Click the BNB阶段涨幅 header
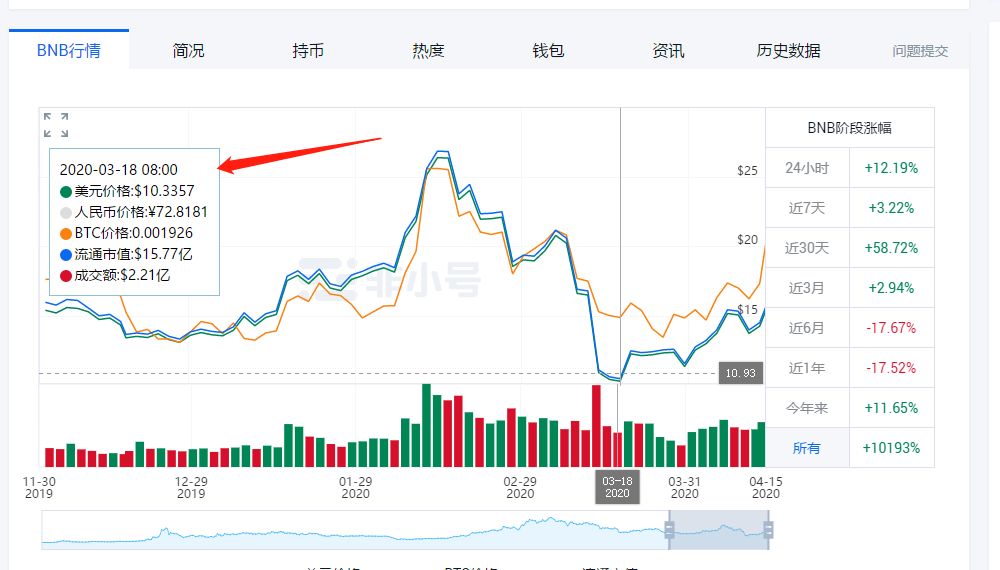This screenshot has width=1000, height=570. tap(849, 128)
